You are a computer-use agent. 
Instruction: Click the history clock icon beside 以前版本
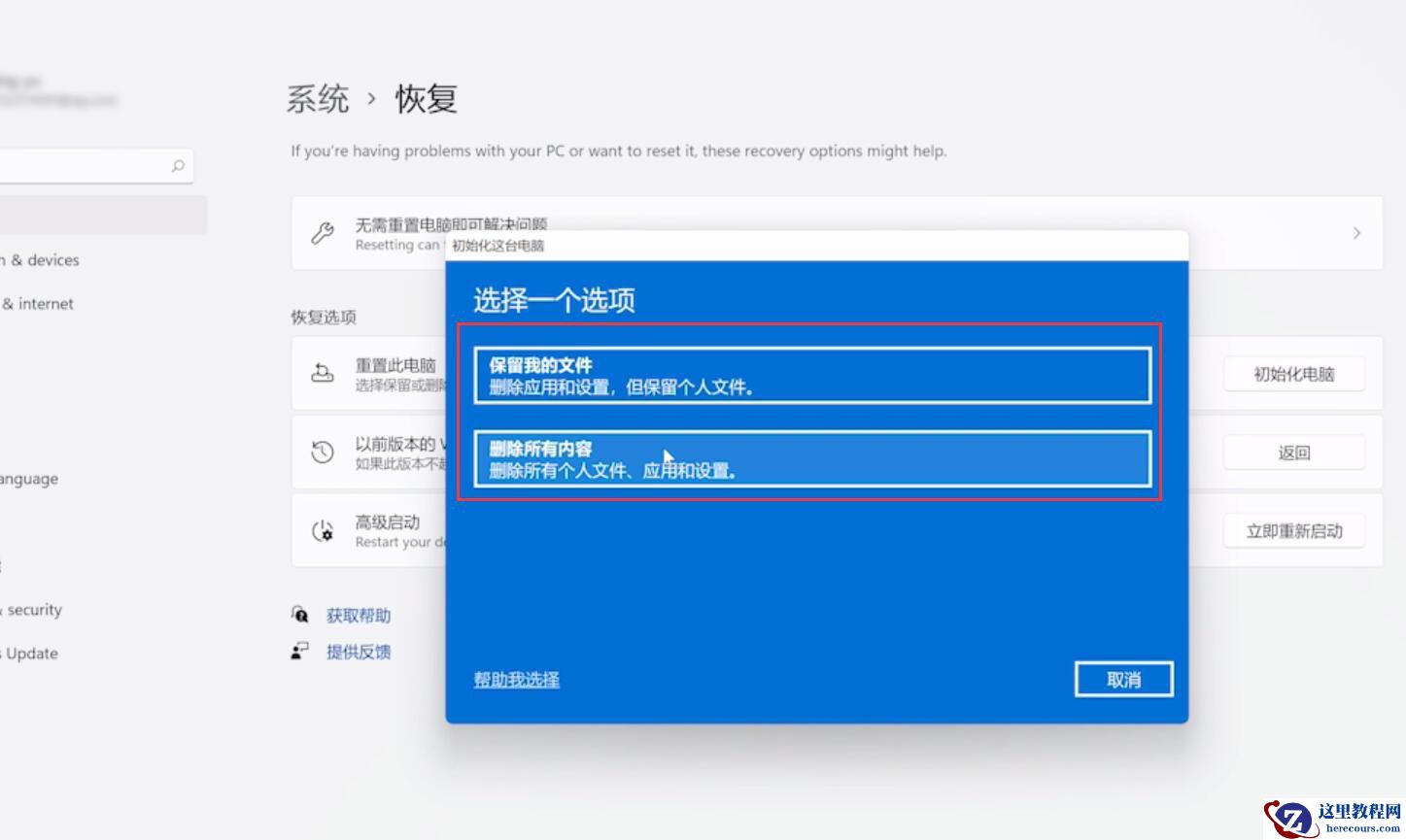(322, 450)
